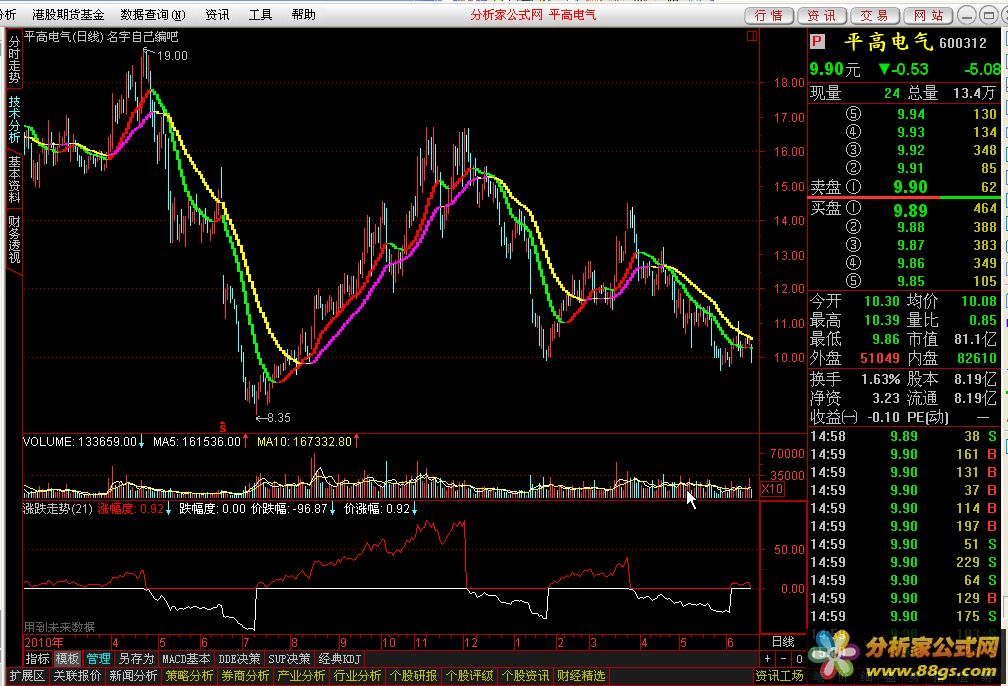The image size is (1008, 686).
Task: Apply the MACD基本 template
Action: [186, 659]
